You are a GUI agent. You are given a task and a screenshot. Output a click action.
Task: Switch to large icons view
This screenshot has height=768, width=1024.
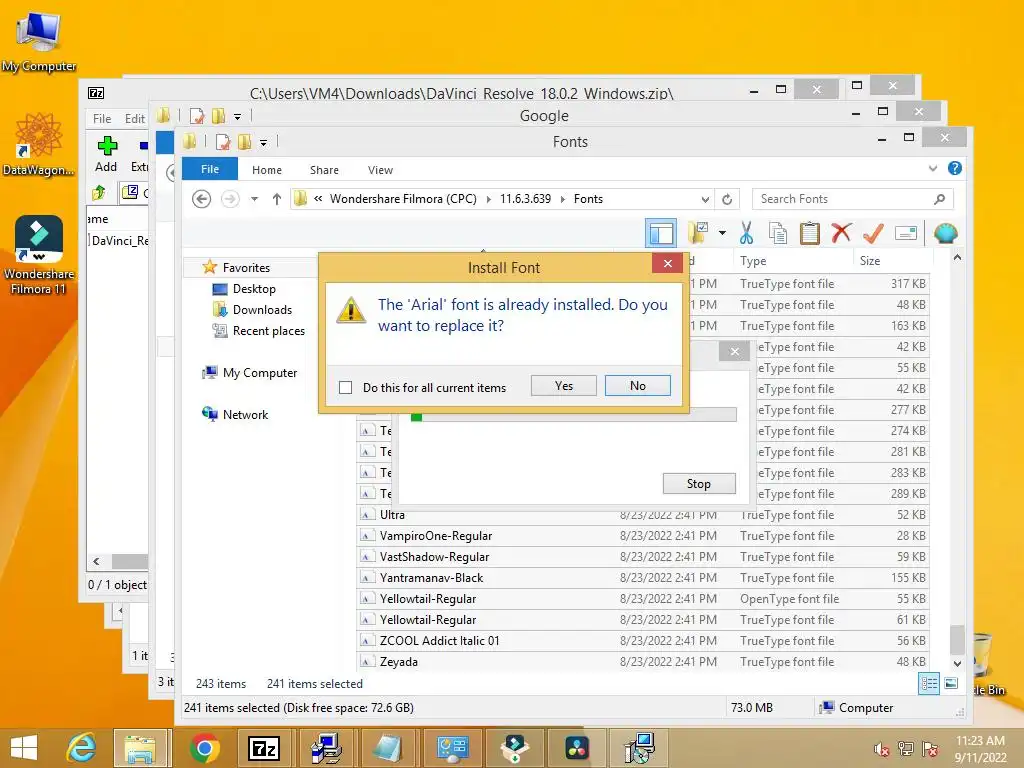952,684
